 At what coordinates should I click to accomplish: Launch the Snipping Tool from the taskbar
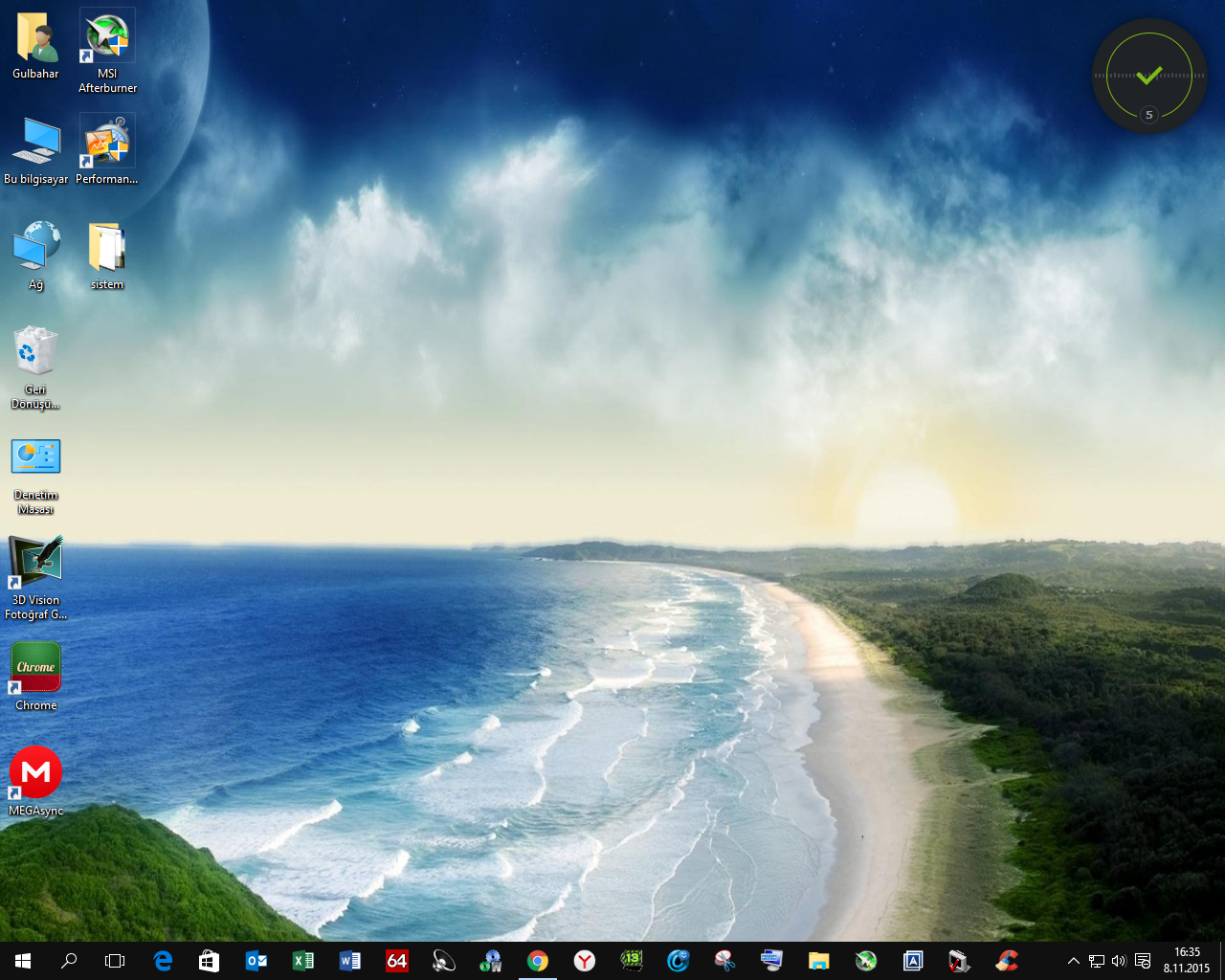pos(725,961)
